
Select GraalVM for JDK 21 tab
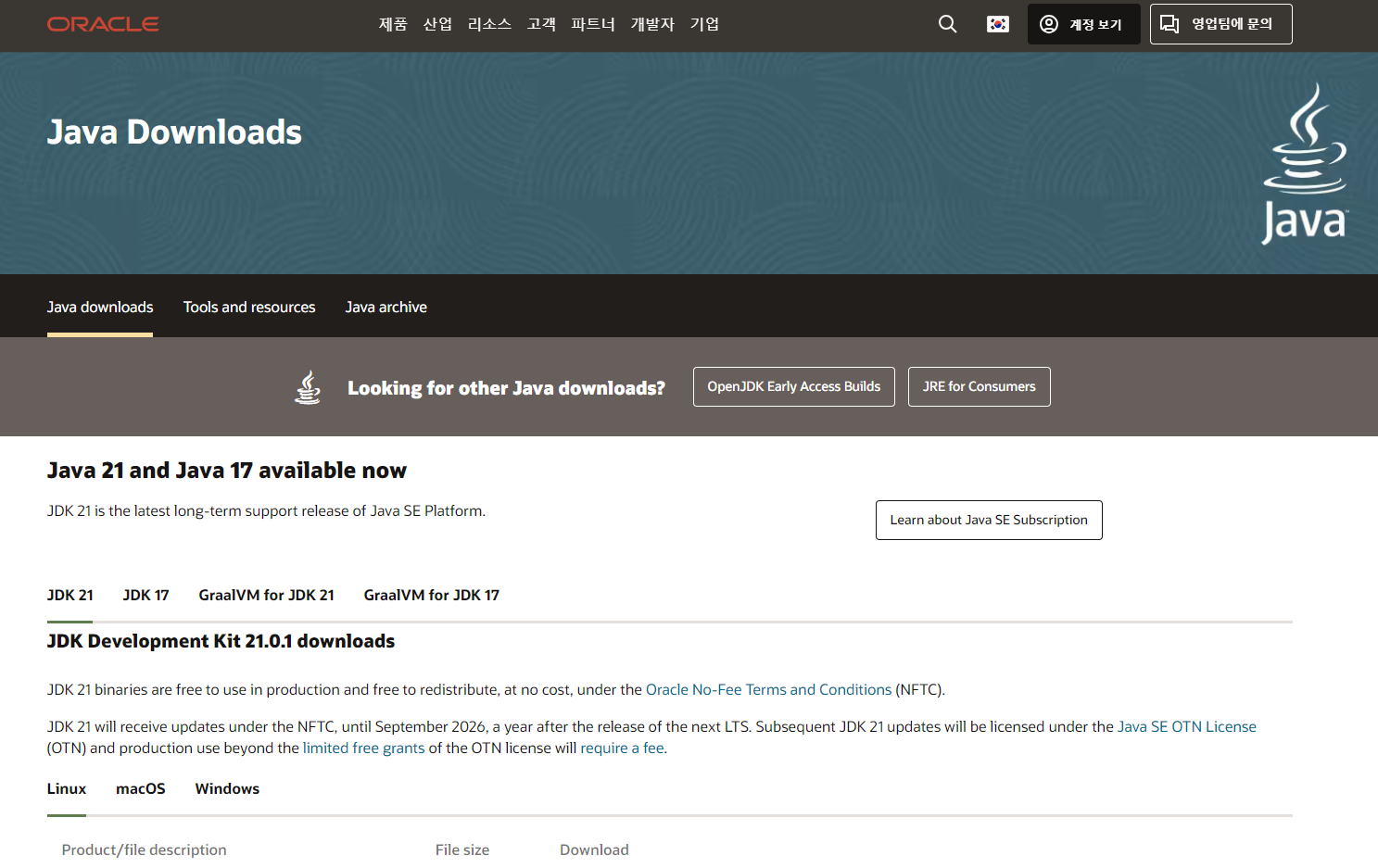pos(267,595)
